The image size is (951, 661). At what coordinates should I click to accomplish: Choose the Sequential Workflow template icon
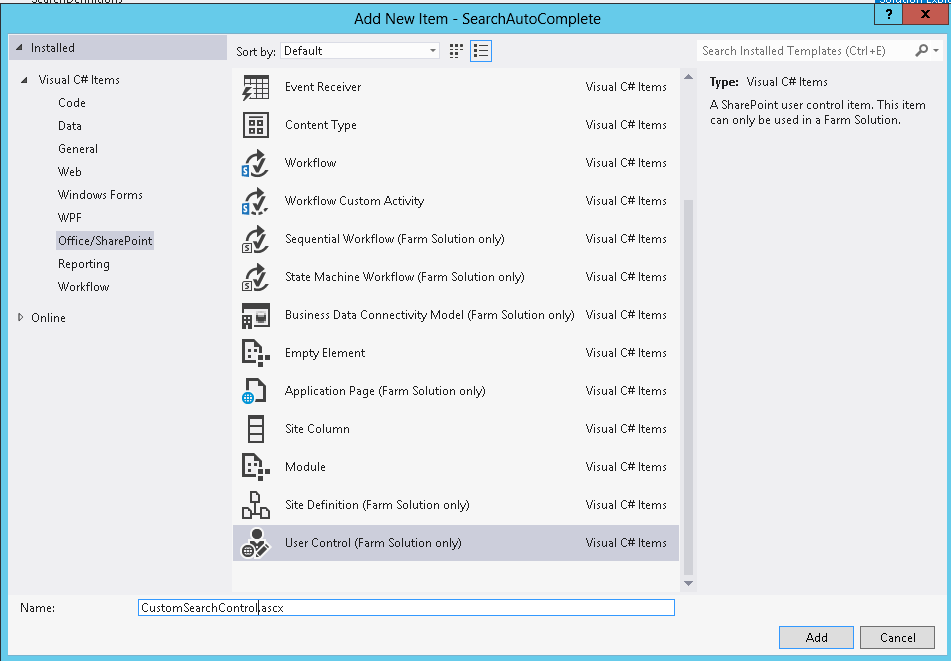(x=255, y=240)
